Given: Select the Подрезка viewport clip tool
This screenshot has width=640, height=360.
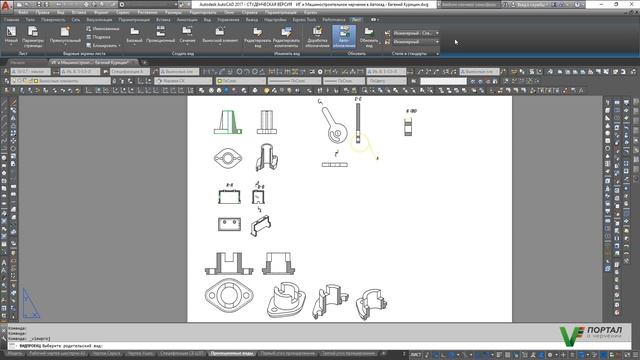Looking at the screenshot, I should (x=98, y=37).
